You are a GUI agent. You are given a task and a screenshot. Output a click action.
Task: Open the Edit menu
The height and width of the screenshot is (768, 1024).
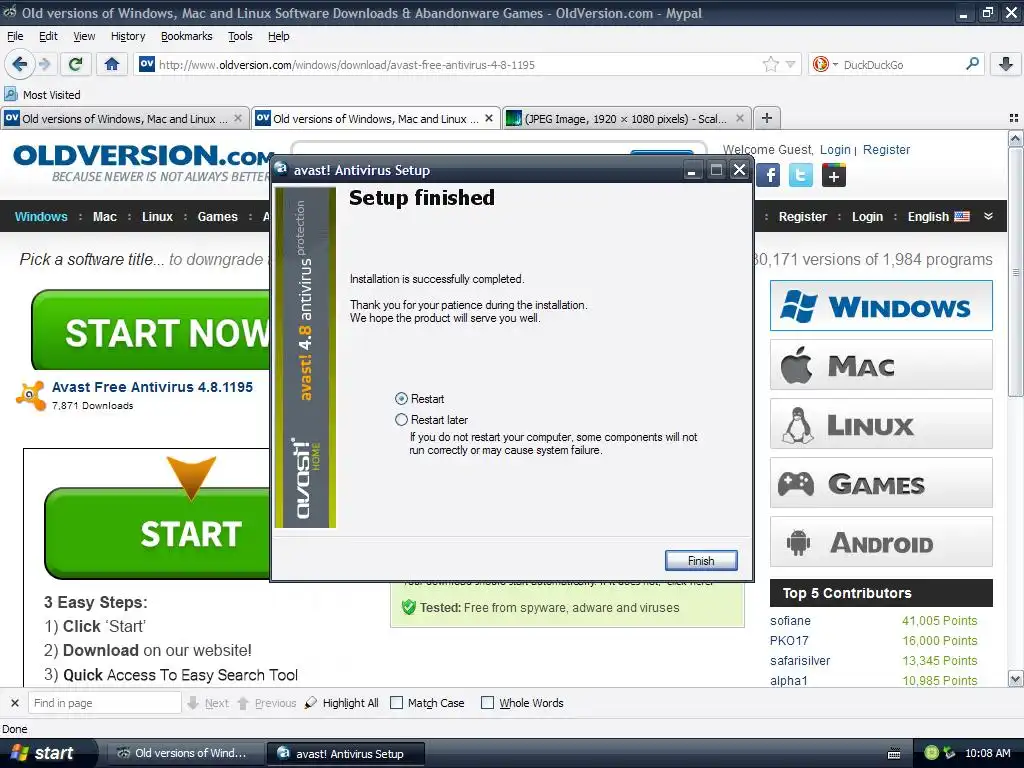[x=48, y=36]
